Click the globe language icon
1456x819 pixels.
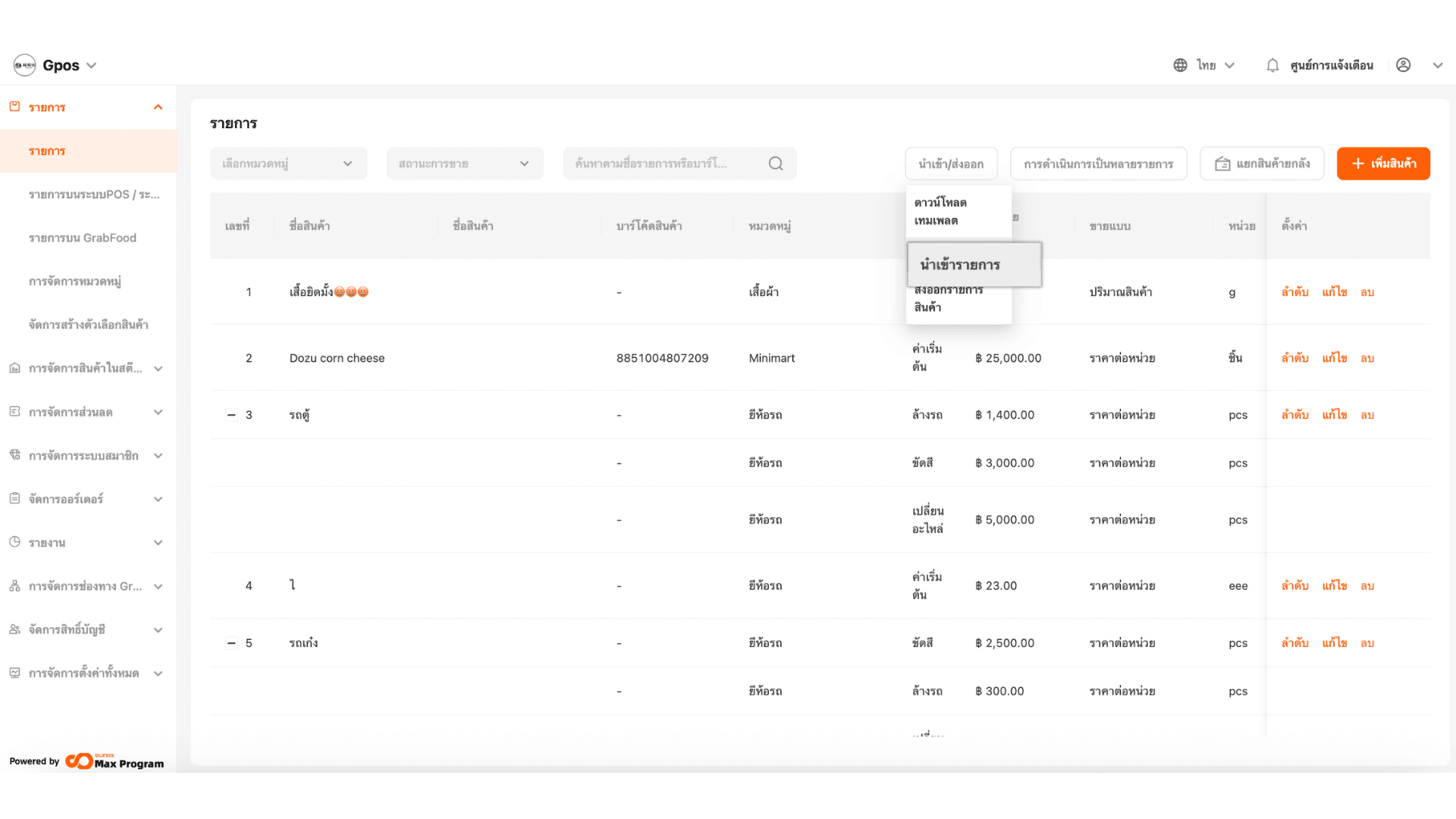(1180, 65)
